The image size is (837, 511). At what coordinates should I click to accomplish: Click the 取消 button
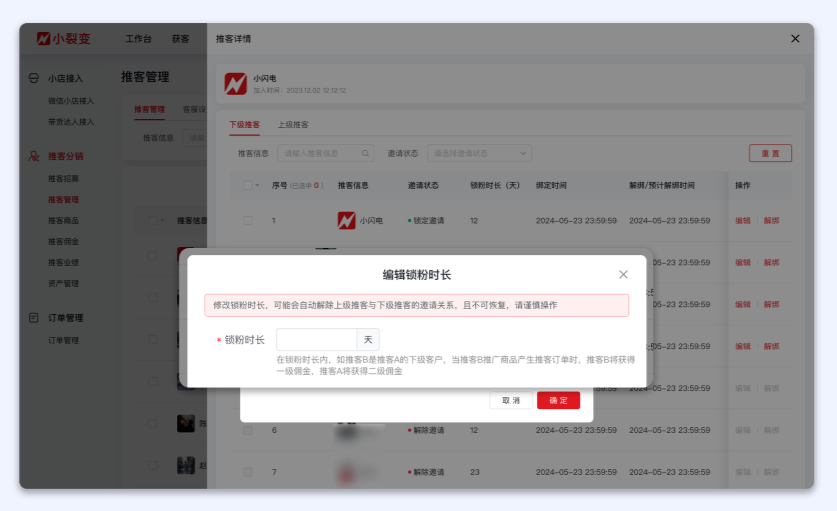click(x=511, y=400)
